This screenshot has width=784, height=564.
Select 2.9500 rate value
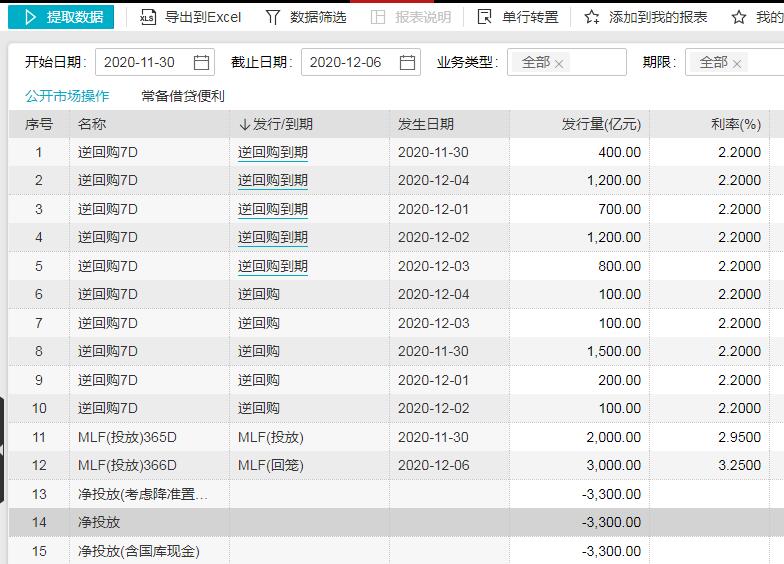[740, 437]
